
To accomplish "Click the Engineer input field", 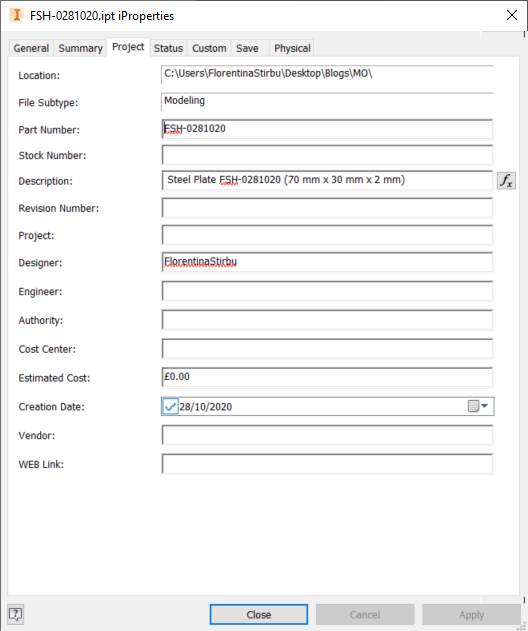I will coord(327,291).
